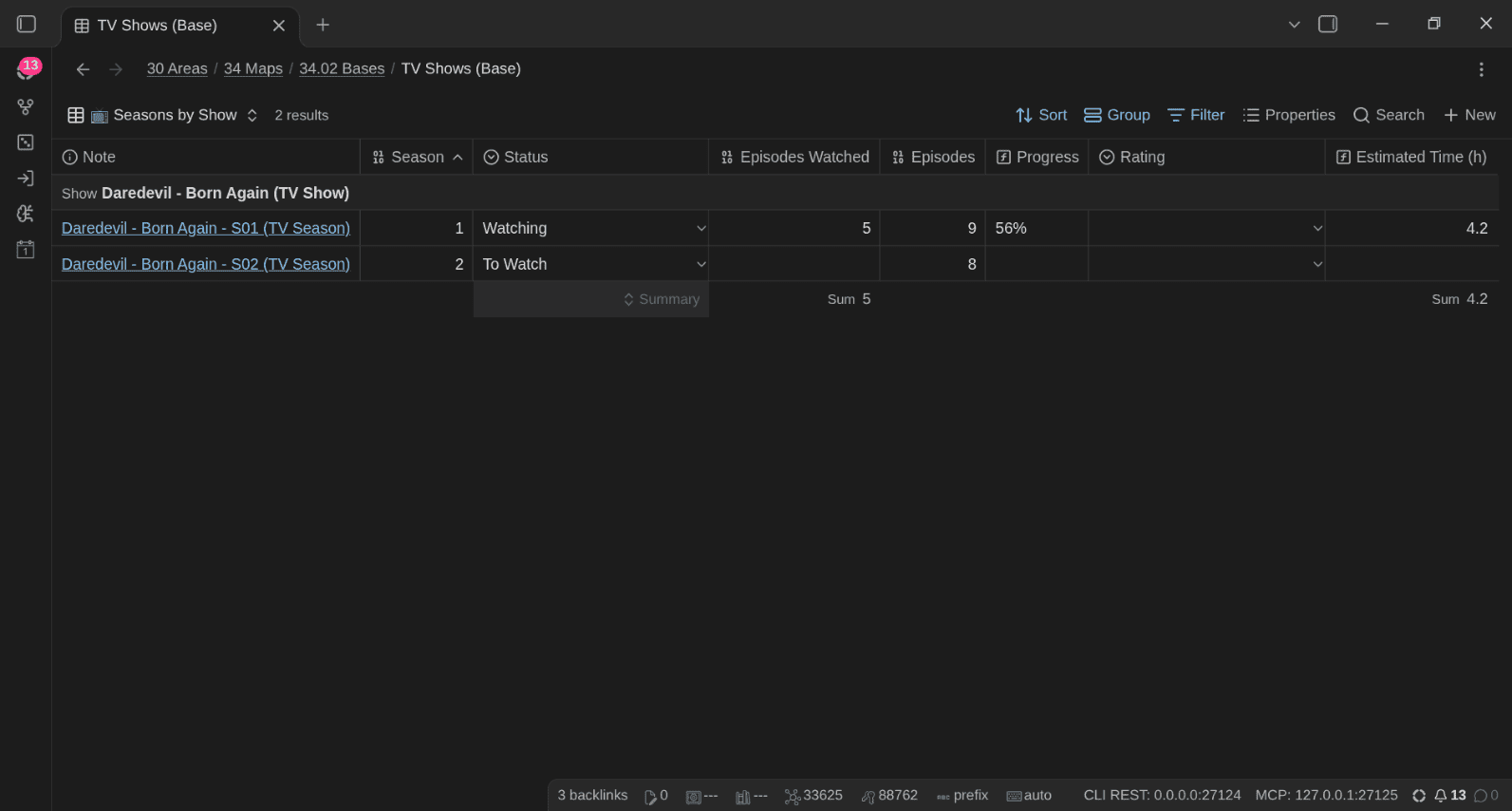Open the 34.02 Bases breadcrumb link
The width and height of the screenshot is (1512, 811).
point(342,68)
